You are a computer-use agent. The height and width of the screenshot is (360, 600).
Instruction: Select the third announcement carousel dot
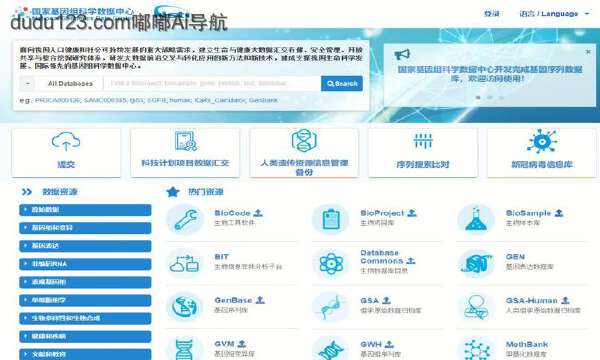pyautogui.click(x=501, y=98)
